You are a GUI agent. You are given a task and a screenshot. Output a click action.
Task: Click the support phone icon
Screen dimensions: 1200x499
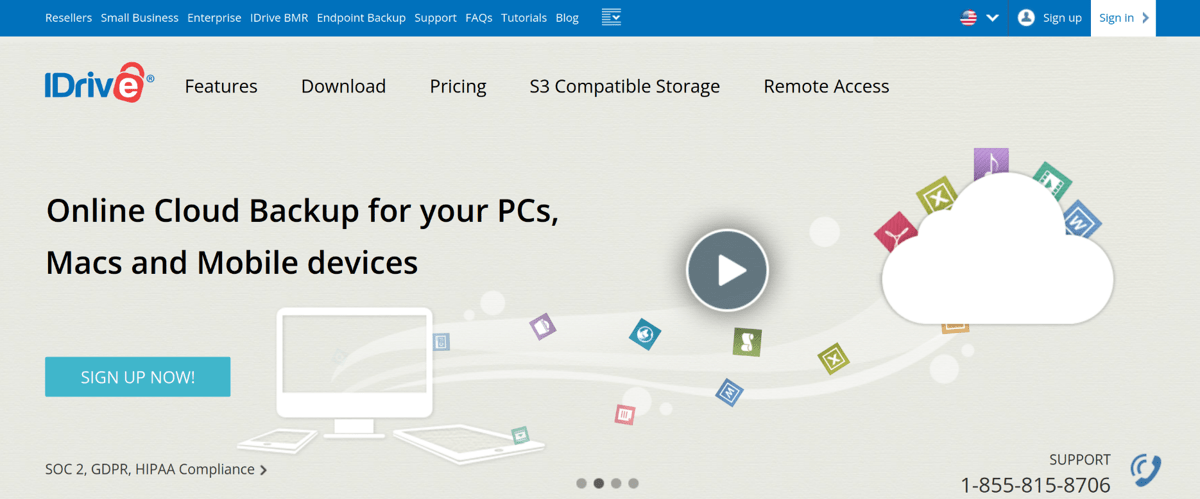click(1146, 469)
